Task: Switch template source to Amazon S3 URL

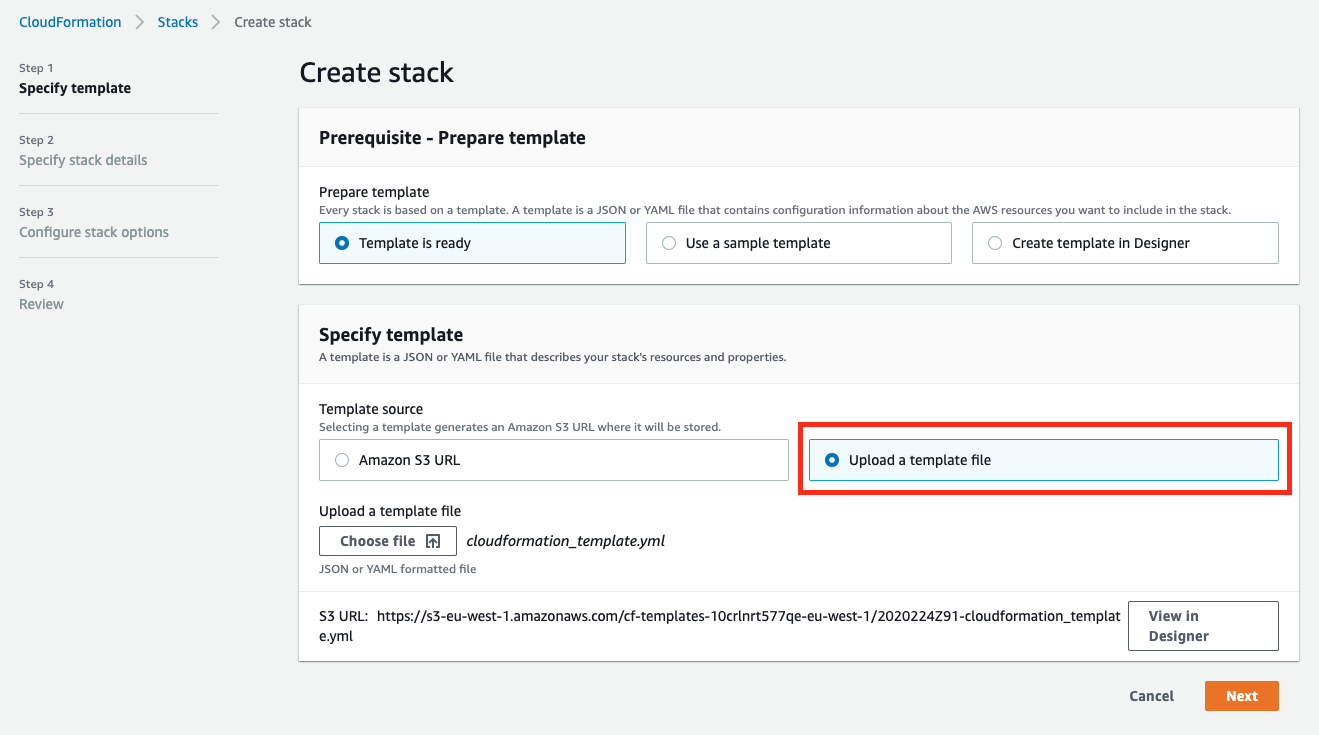Action: pyautogui.click(x=342, y=460)
